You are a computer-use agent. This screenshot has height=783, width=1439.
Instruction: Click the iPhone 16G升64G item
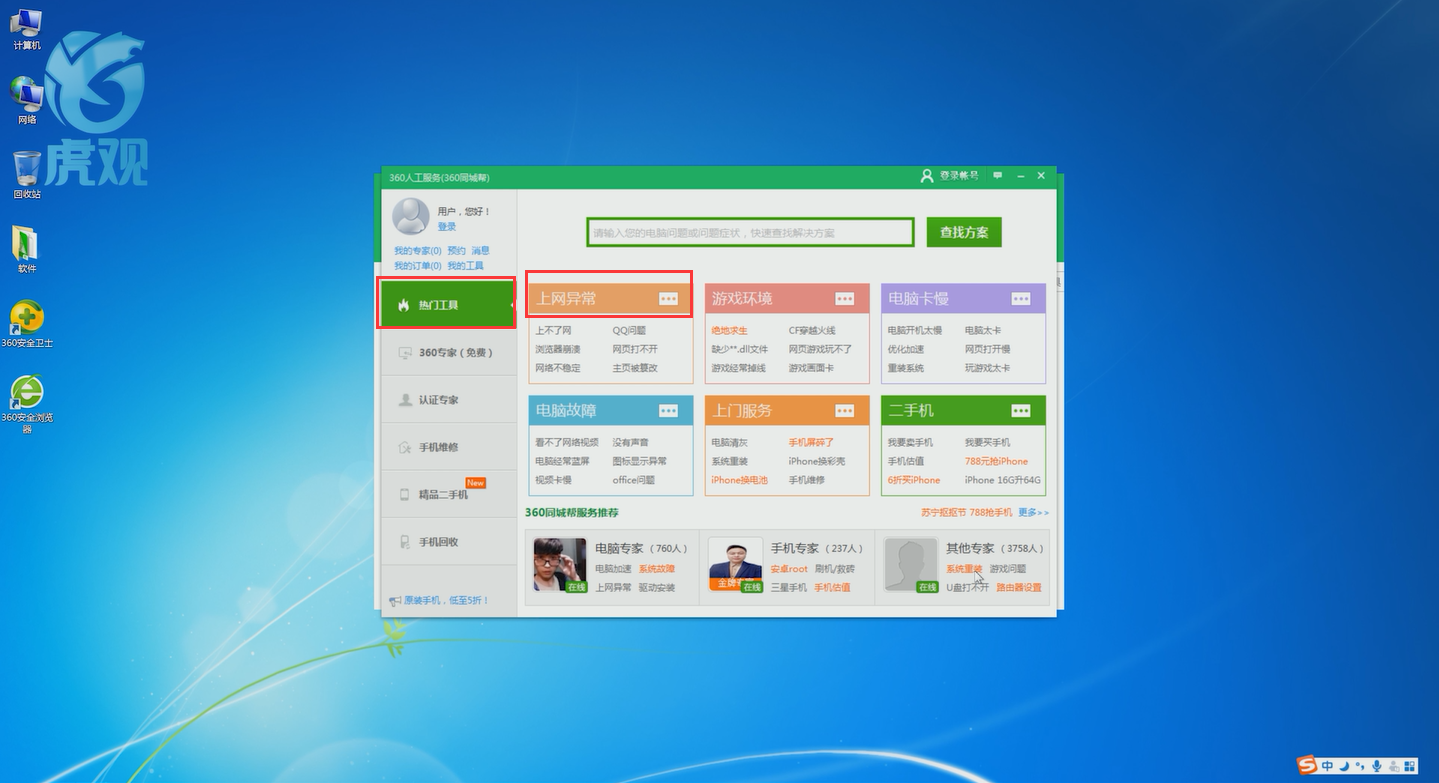point(1003,480)
